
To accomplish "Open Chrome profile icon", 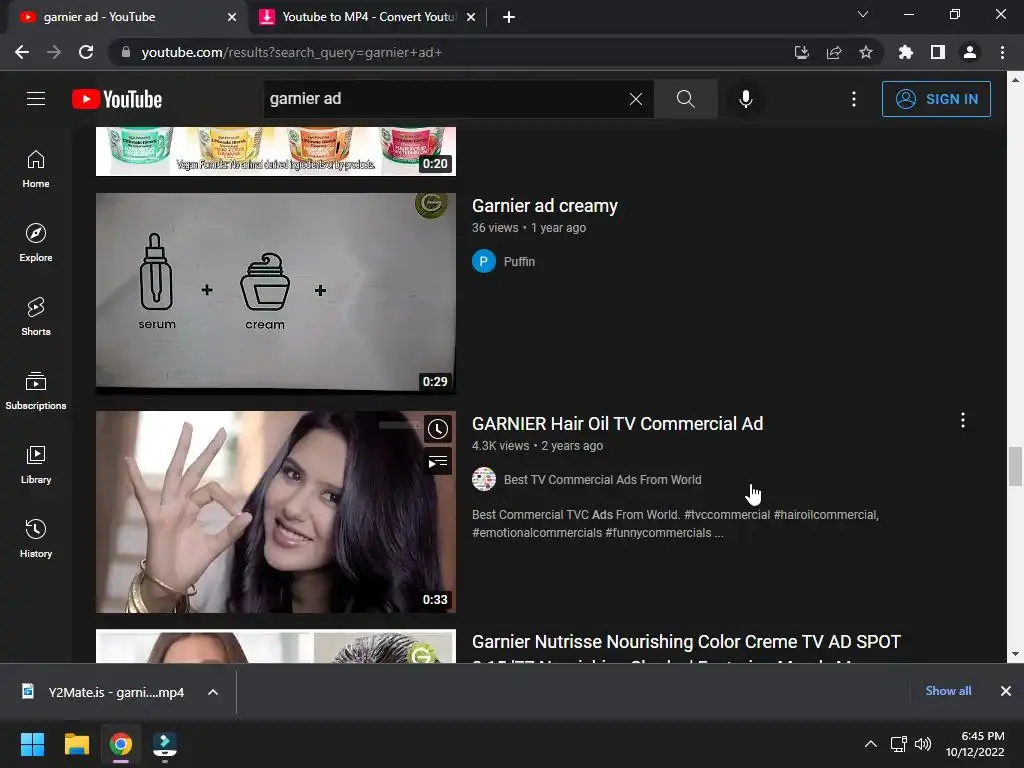I will 970,52.
